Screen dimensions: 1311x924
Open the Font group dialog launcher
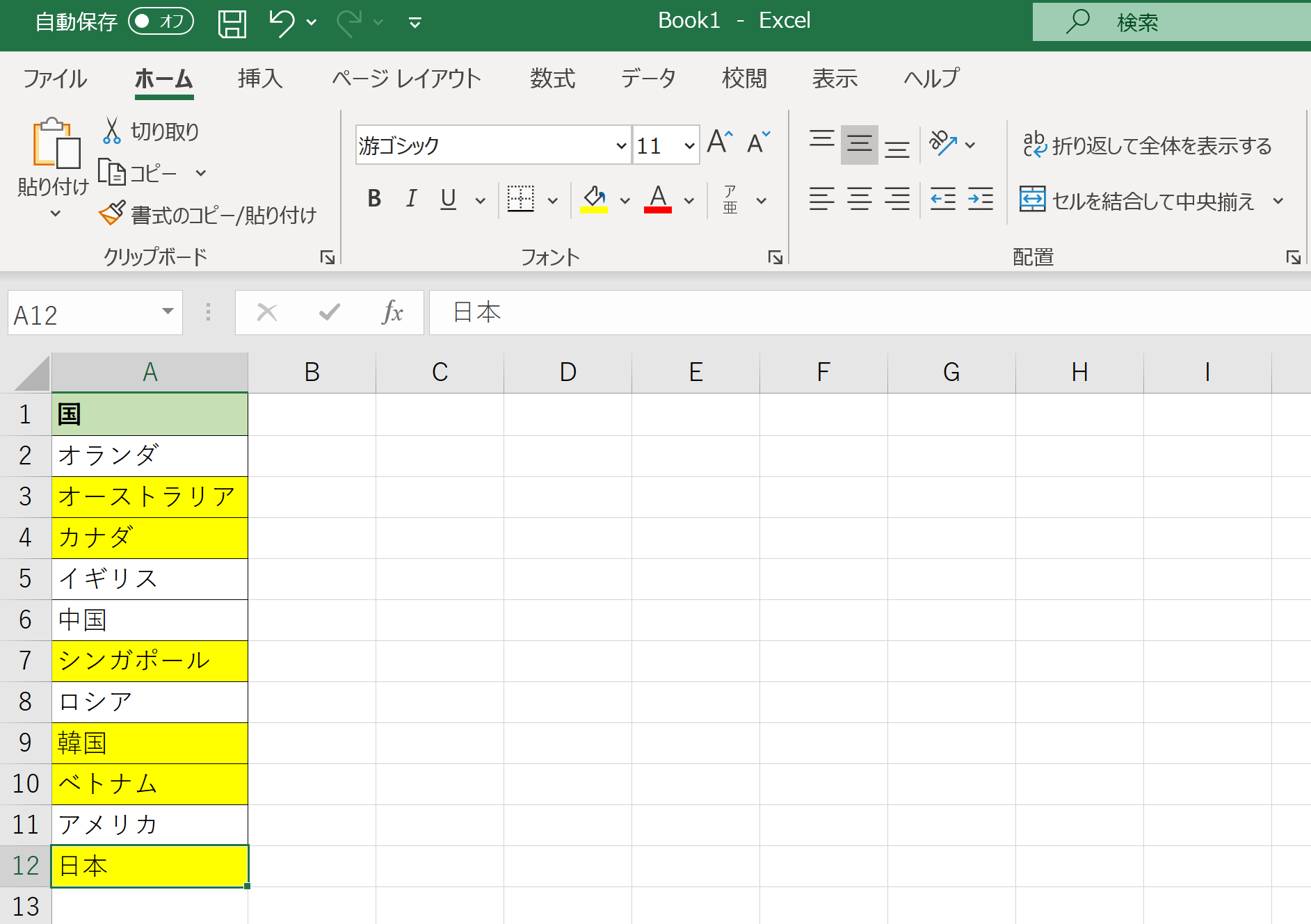pos(775,258)
